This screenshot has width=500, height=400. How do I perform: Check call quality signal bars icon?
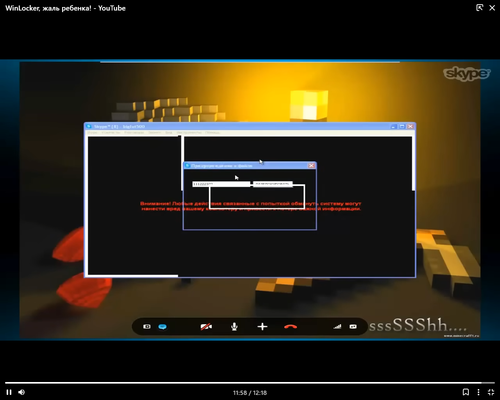click(x=337, y=327)
